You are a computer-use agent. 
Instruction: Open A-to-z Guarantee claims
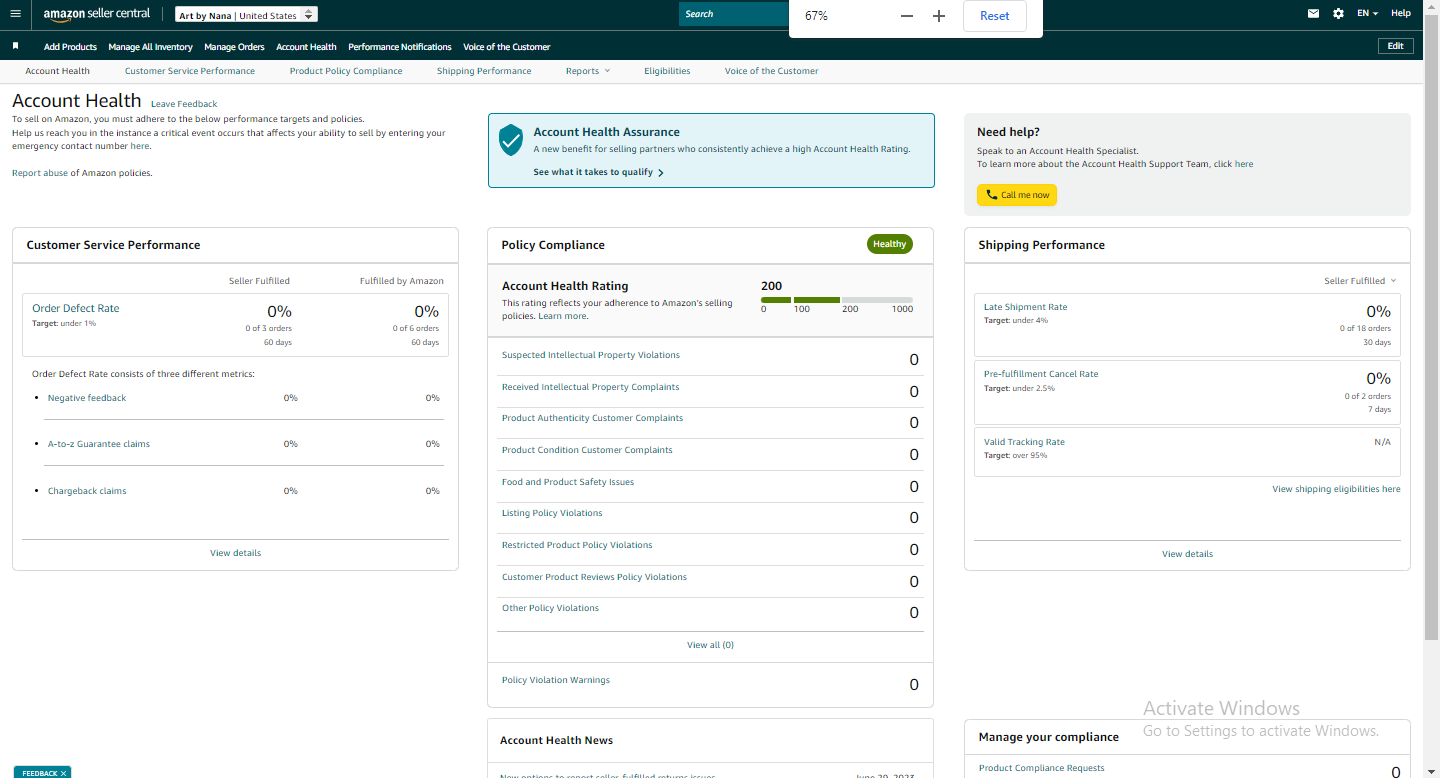click(x=99, y=444)
